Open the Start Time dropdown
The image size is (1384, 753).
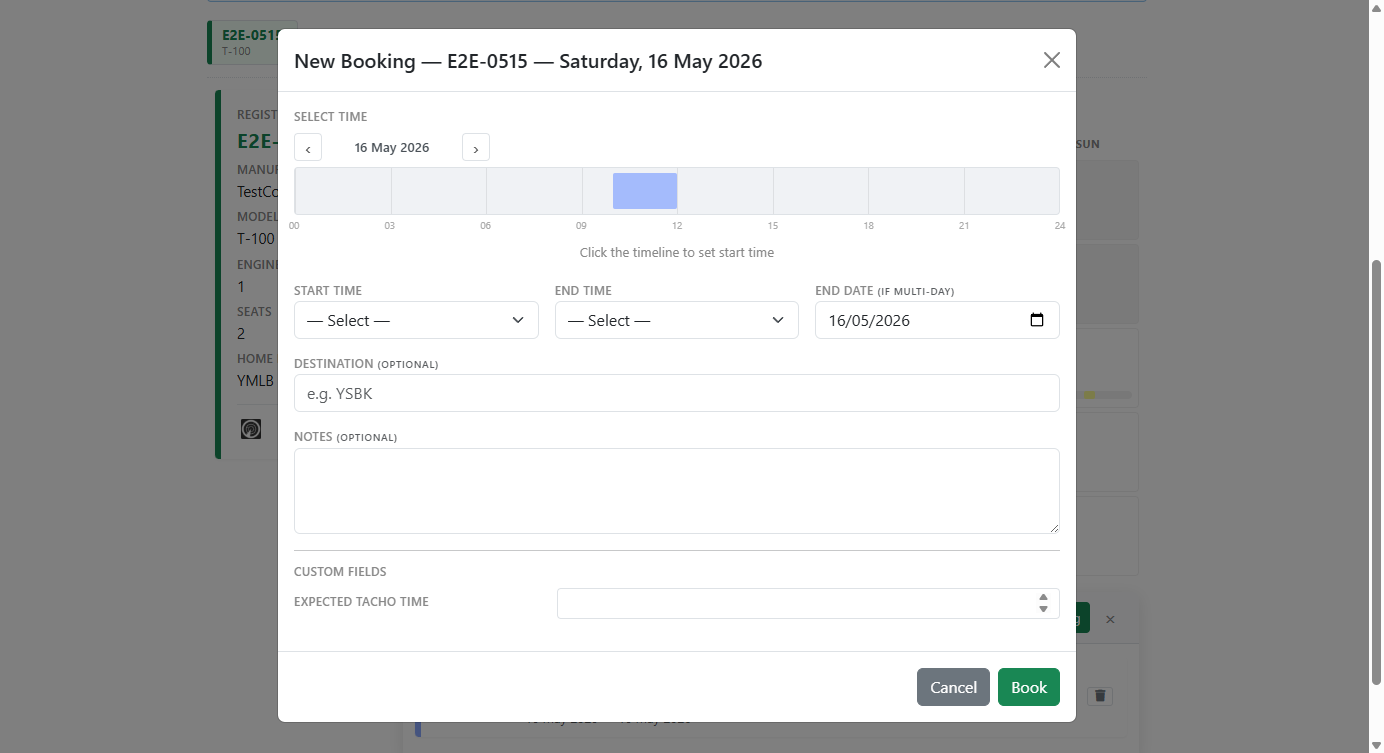[x=416, y=320]
